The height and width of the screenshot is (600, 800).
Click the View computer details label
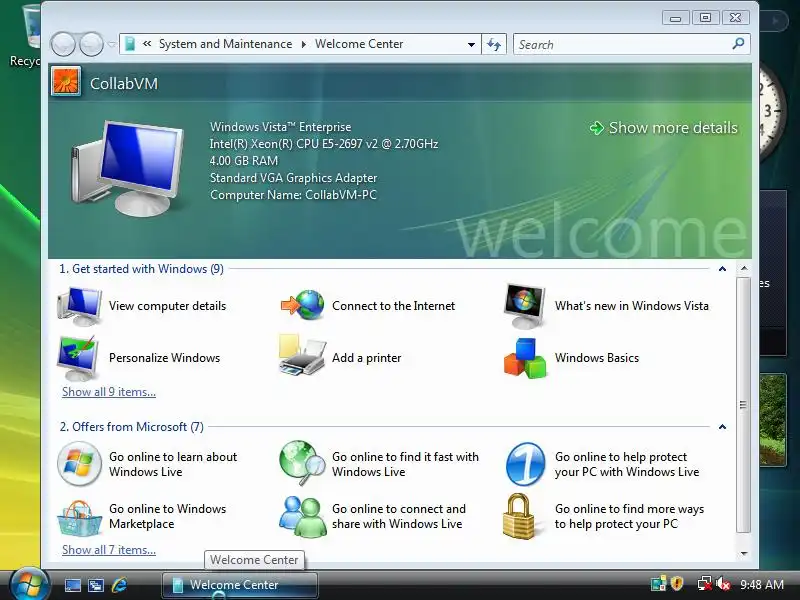point(167,306)
